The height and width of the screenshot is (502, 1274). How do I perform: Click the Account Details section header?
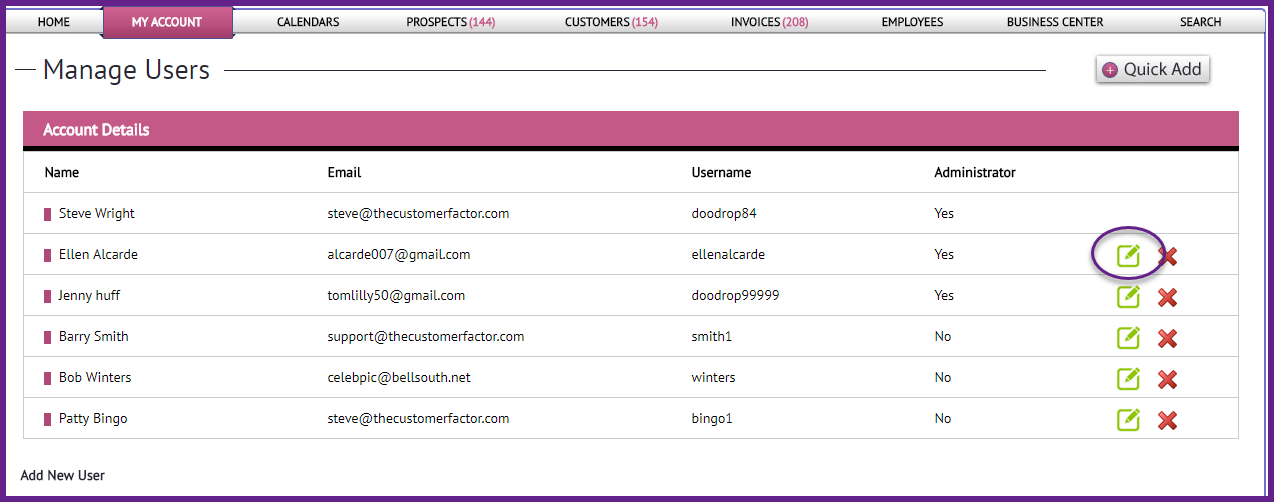631,130
